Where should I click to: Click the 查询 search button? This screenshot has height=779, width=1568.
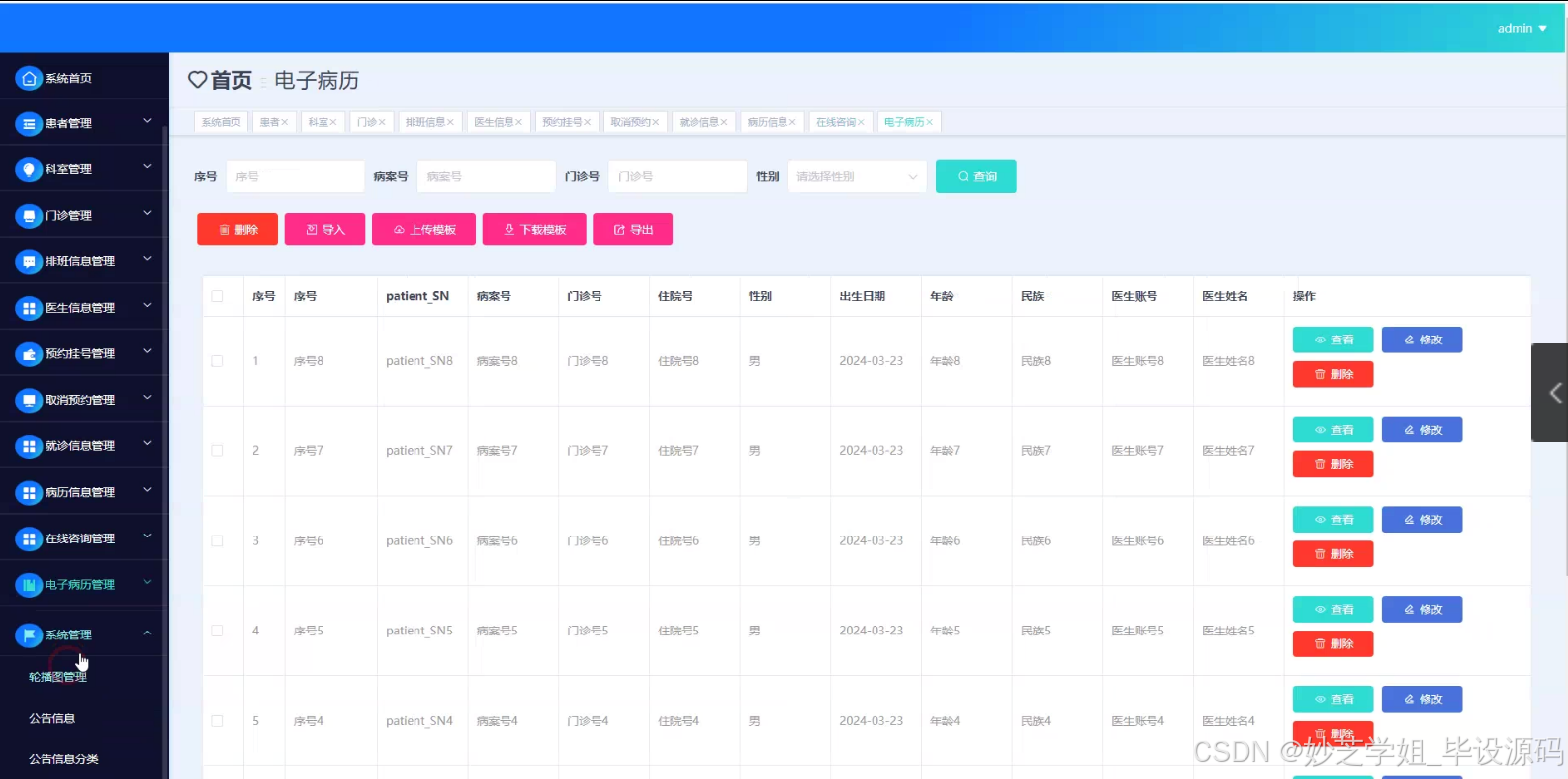pos(975,176)
